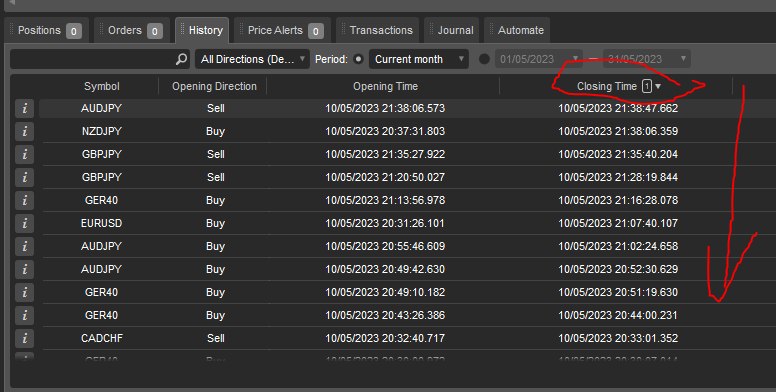Screen dimensions: 776x392
Task: Switch to the Orders tab
Action: (x=132, y=31)
